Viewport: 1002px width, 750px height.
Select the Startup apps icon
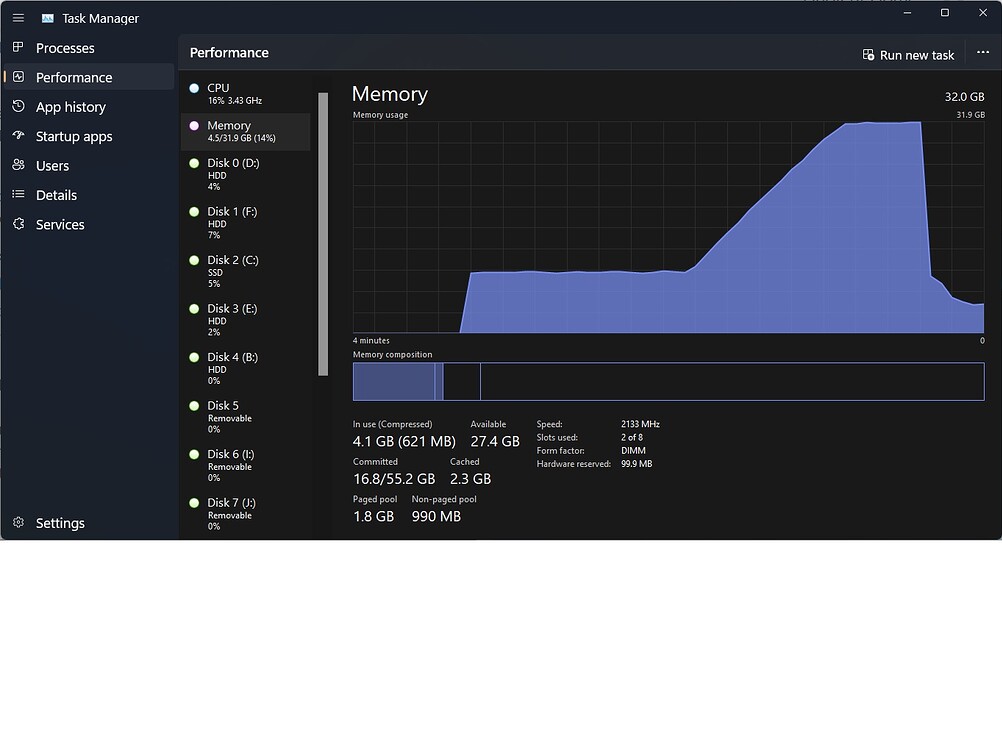point(17,136)
